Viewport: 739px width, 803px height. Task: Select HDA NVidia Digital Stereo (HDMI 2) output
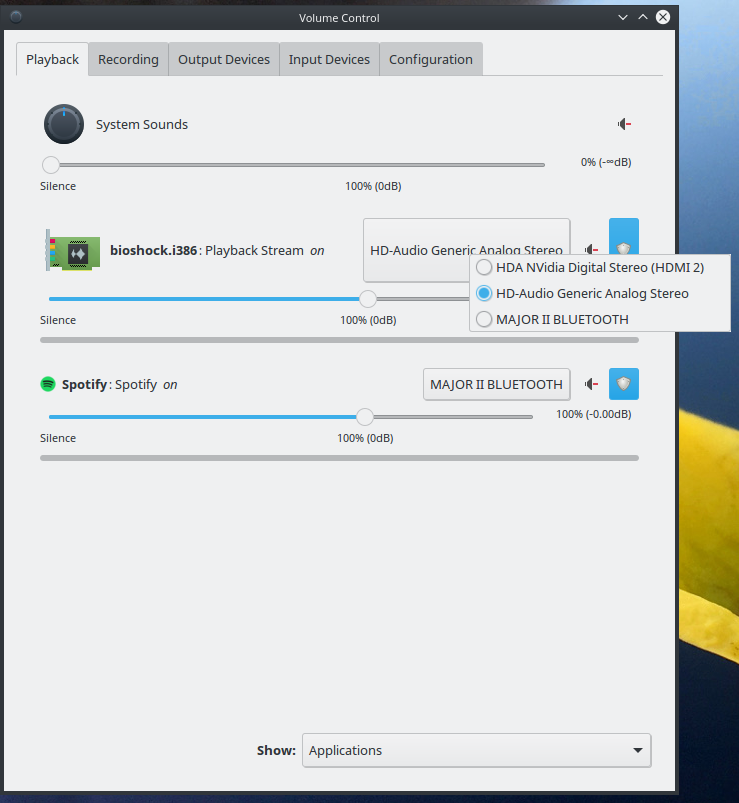pyautogui.click(x=600, y=267)
